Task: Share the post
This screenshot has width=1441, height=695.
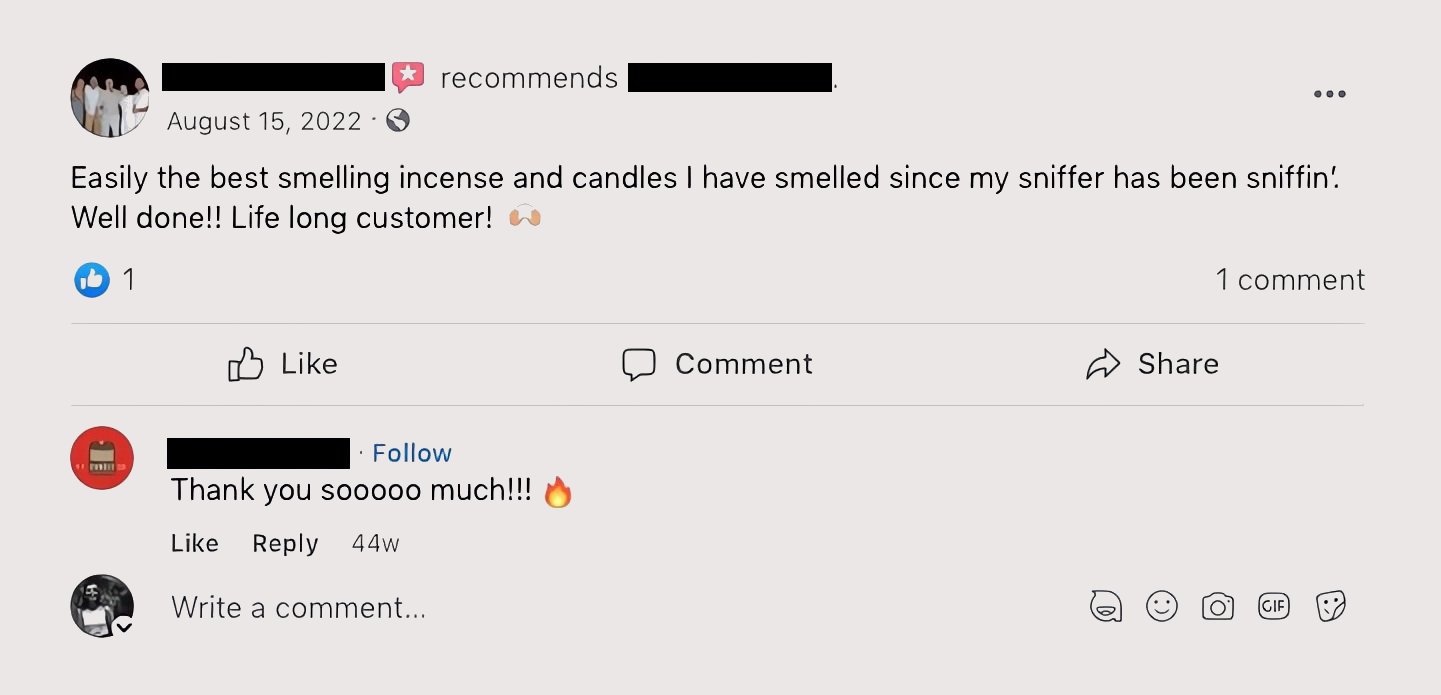Action: click(x=1152, y=364)
